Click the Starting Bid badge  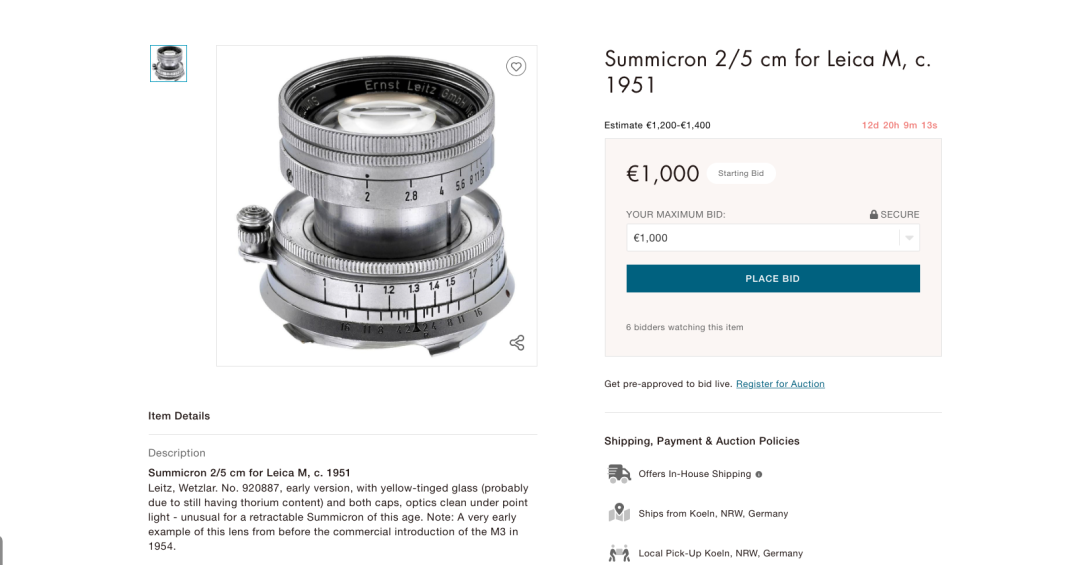[x=741, y=173]
